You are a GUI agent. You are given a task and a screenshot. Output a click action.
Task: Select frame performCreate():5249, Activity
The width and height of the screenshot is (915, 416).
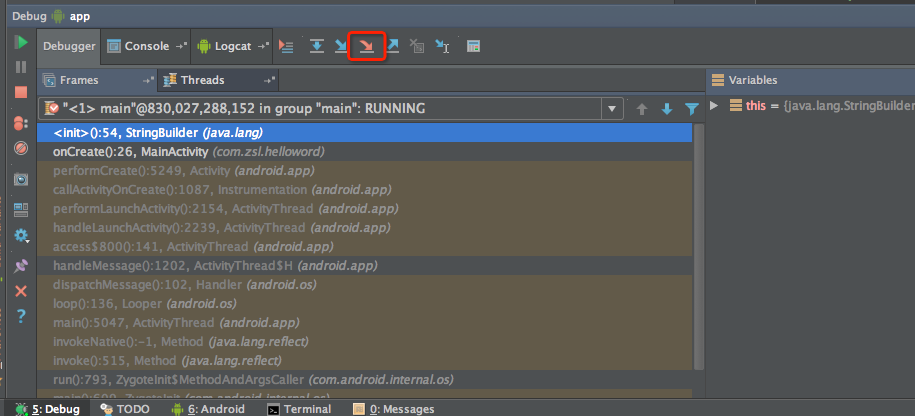pos(365,171)
